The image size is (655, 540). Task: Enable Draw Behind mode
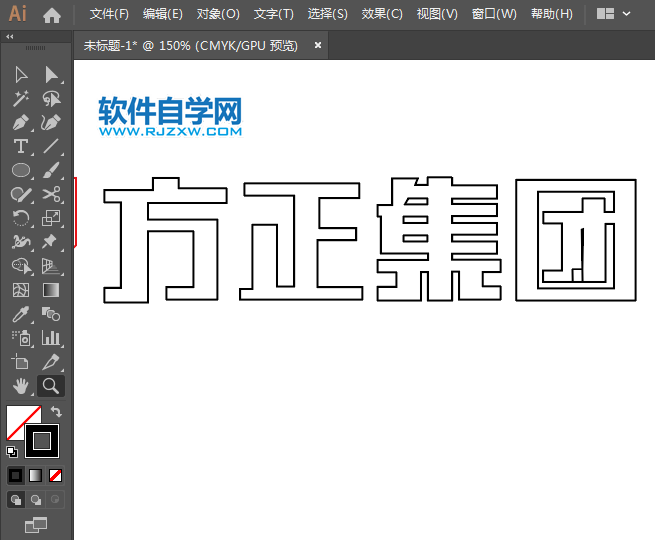click(x=36, y=499)
